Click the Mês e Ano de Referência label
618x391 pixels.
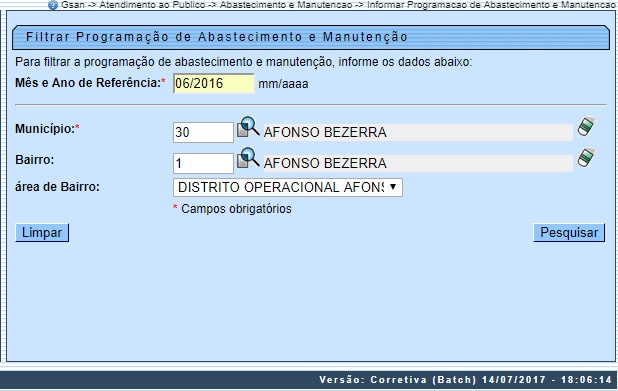point(88,83)
